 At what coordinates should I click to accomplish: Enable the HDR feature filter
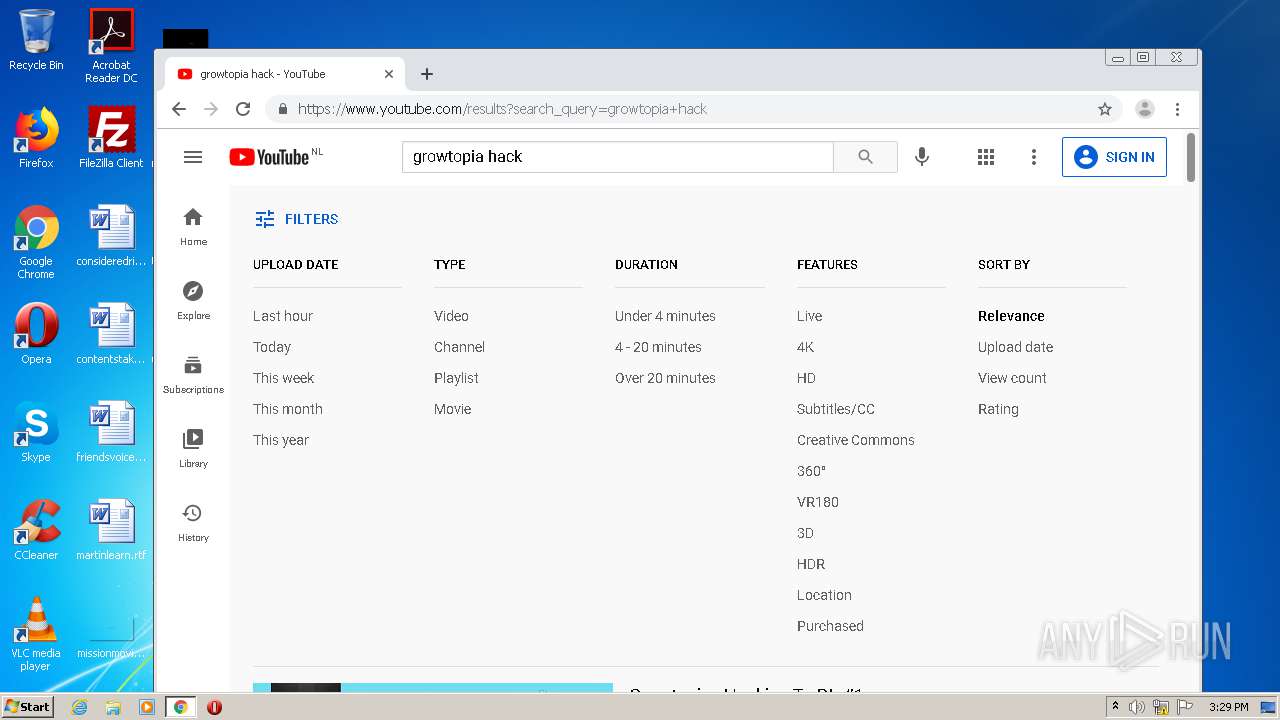(x=811, y=564)
